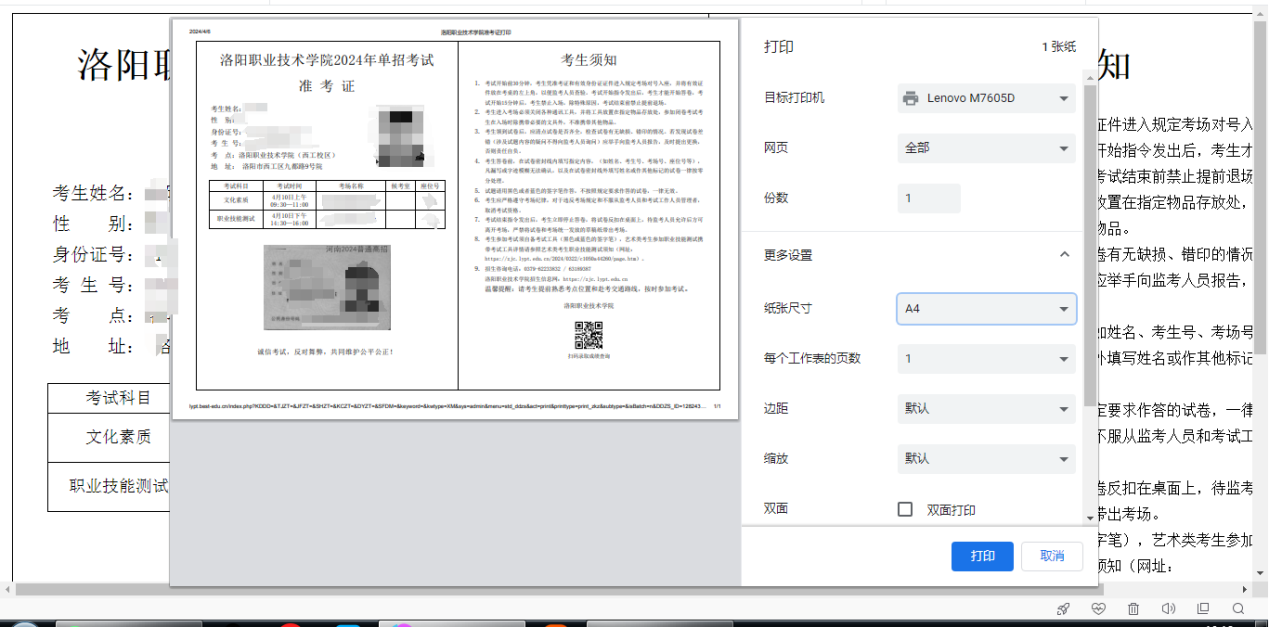1269x627 pixels.
Task: Open the 网页 dropdown showing 全部
Action: tap(986, 148)
